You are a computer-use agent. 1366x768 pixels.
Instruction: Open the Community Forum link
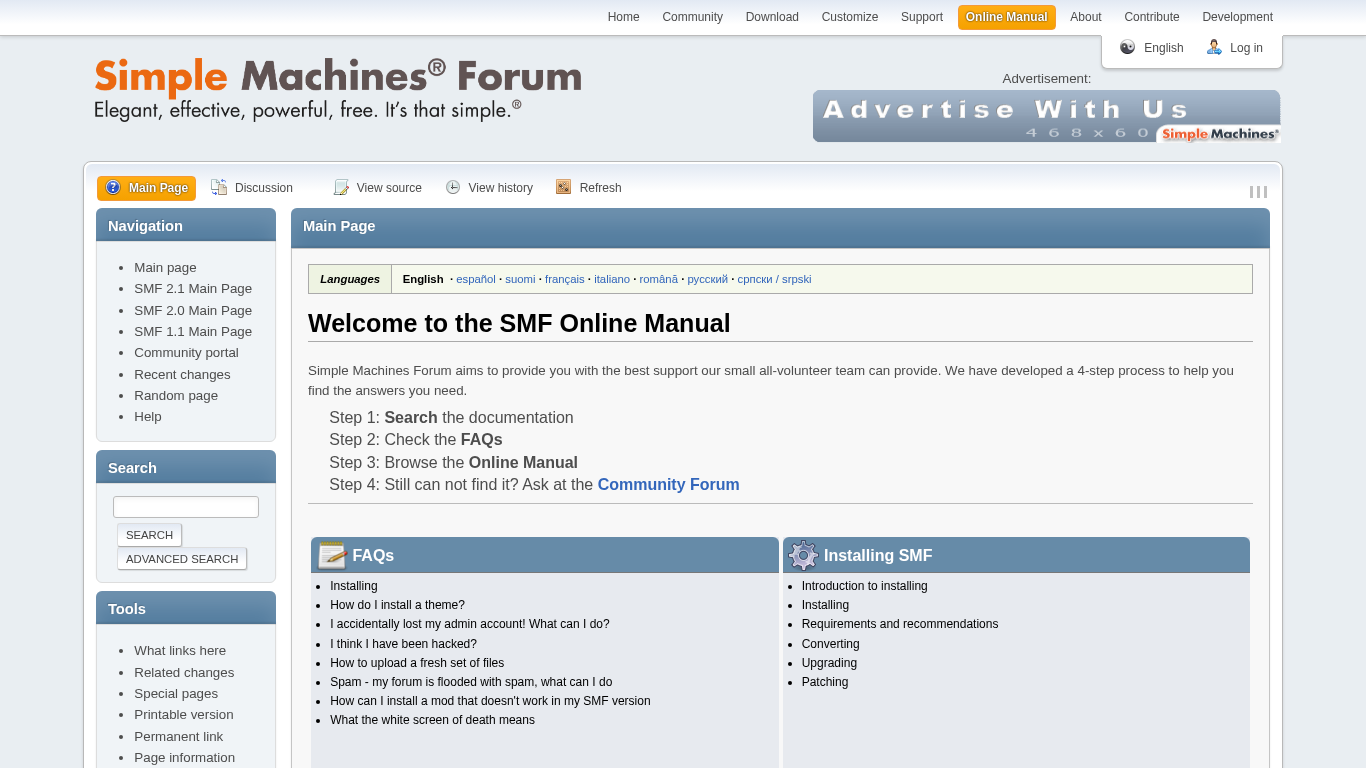(x=668, y=485)
